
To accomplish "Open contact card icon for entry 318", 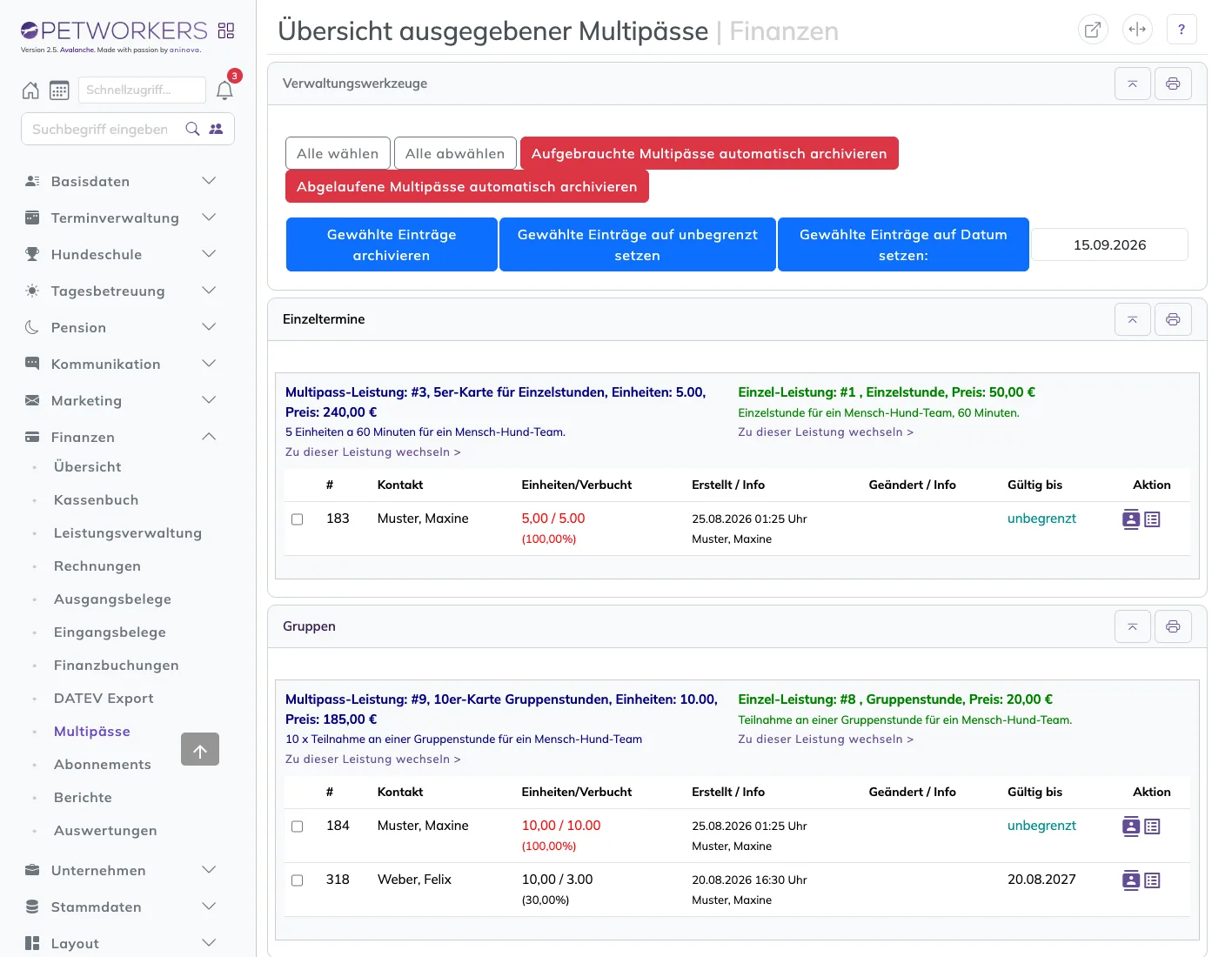I will click(1131, 880).
